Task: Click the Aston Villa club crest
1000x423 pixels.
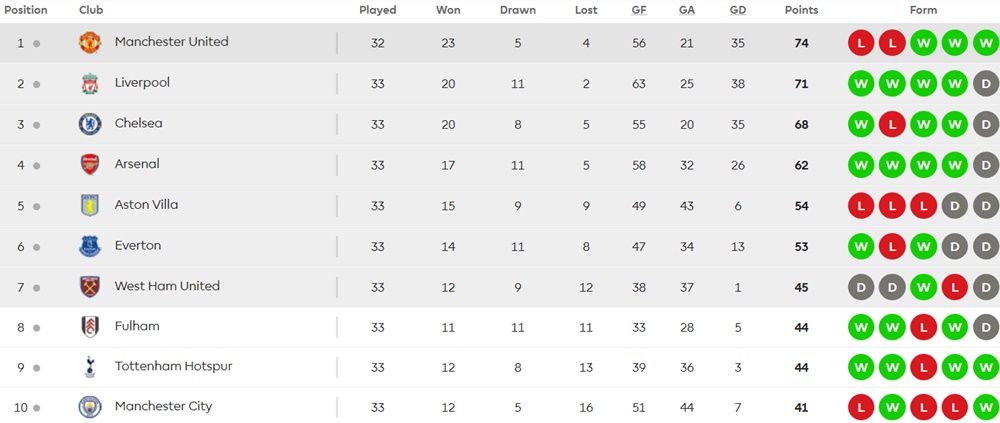Action: (x=90, y=205)
